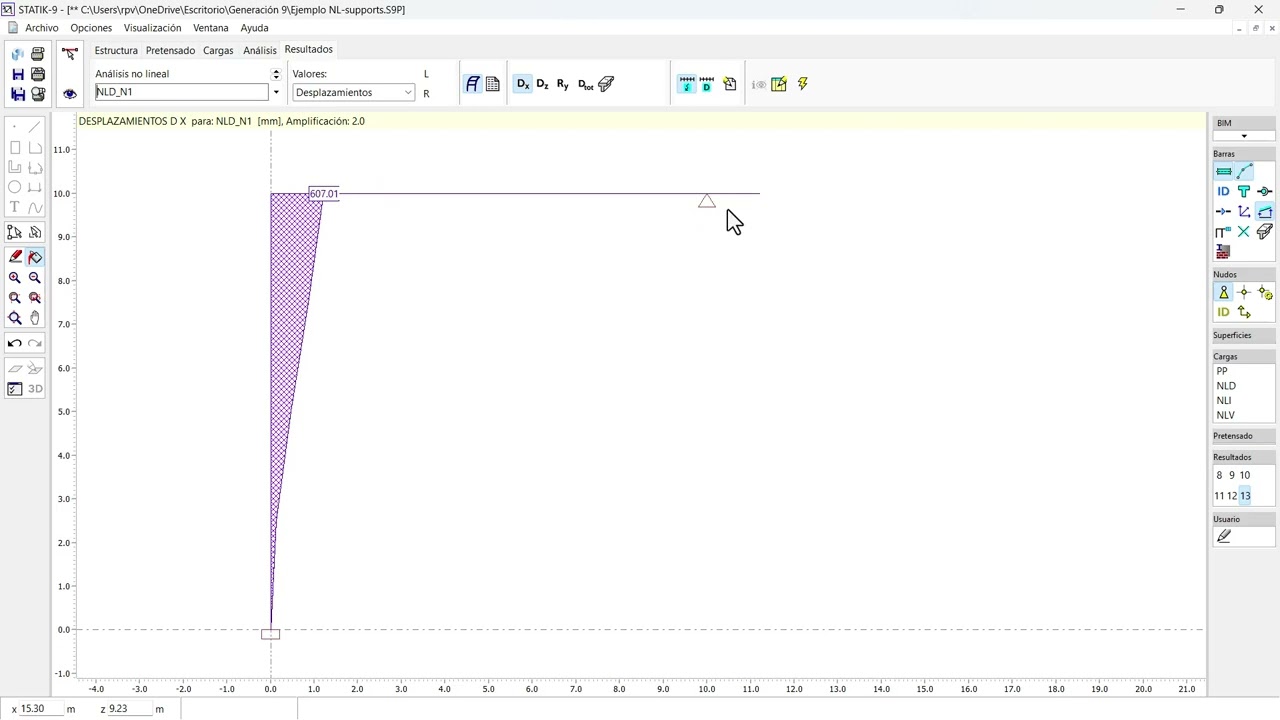Toggle the 3D view button
Viewport: 1280px width, 720px height.
[x=35, y=389]
